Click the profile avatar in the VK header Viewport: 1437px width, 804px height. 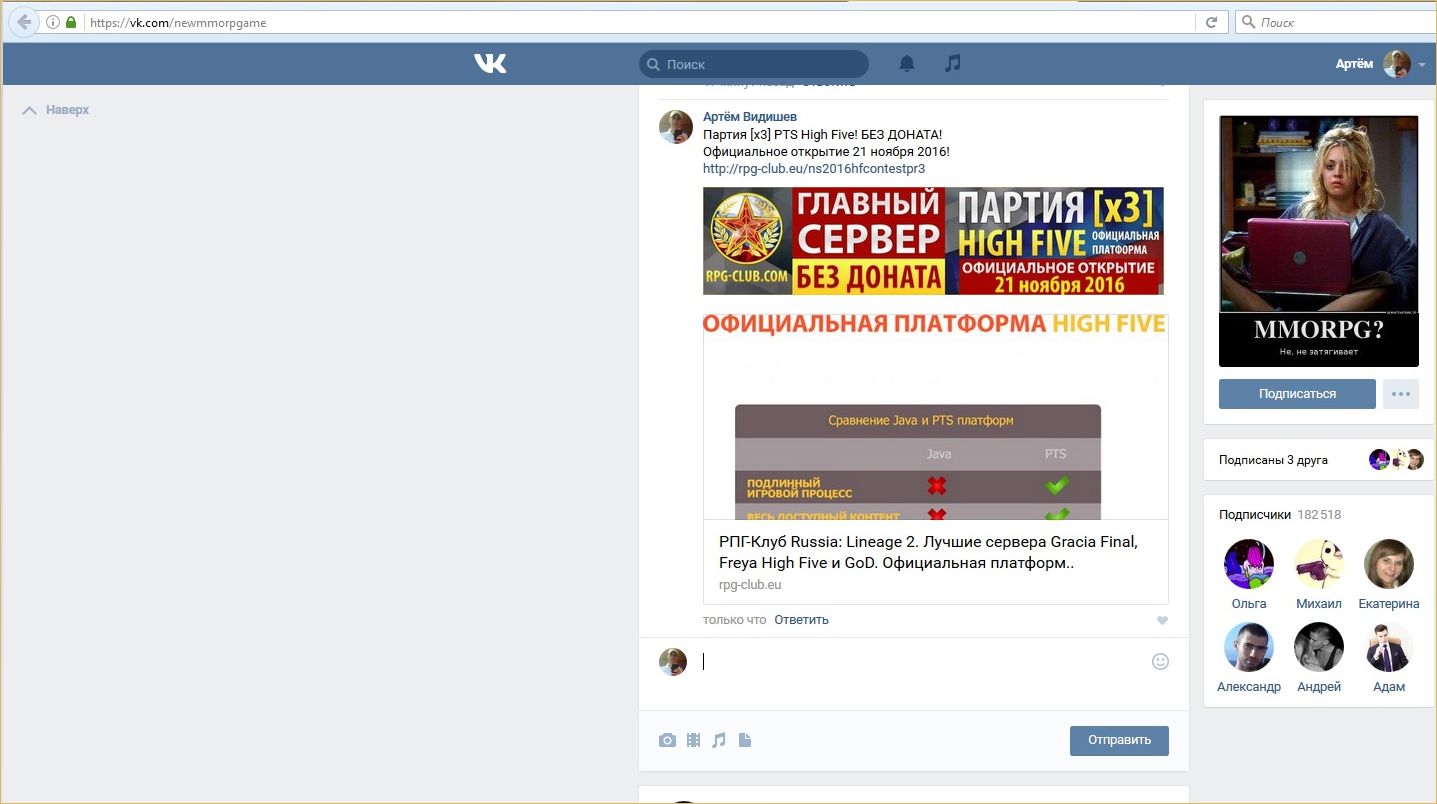point(1397,64)
